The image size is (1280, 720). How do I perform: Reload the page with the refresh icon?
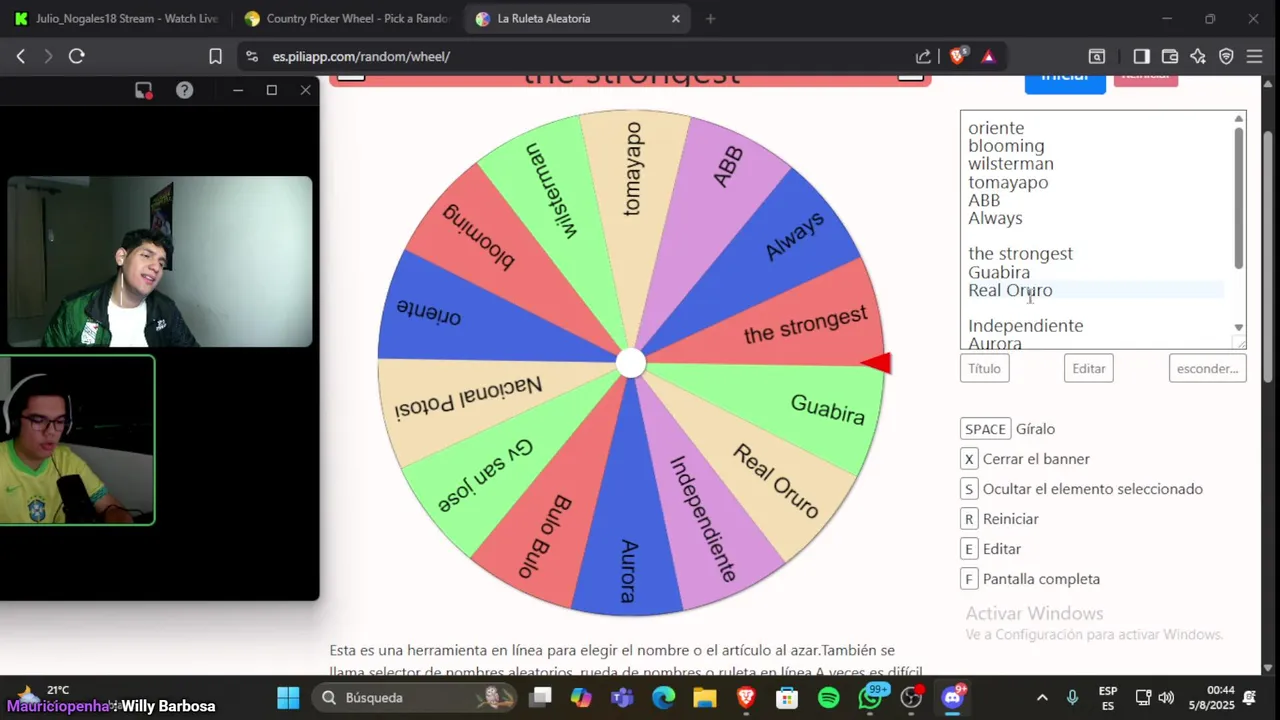pyautogui.click(x=76, y=56)
